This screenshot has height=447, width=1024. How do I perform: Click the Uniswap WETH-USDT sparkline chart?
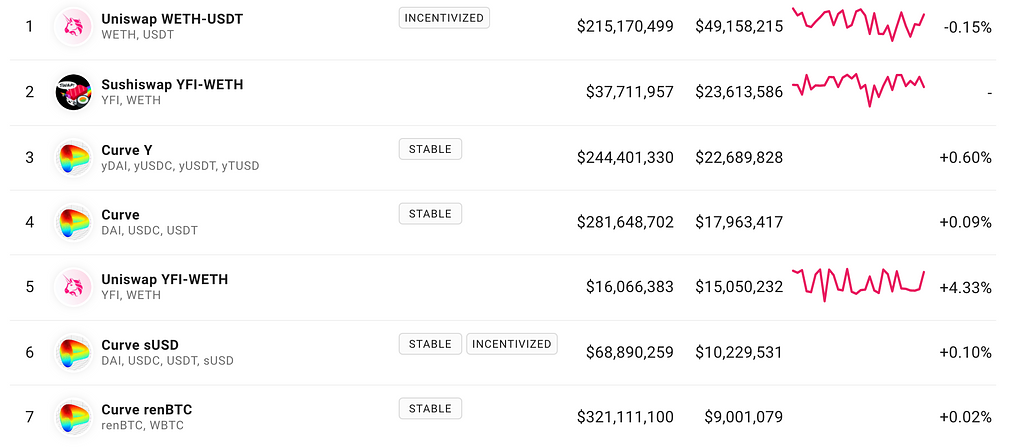tap(858, 24)
